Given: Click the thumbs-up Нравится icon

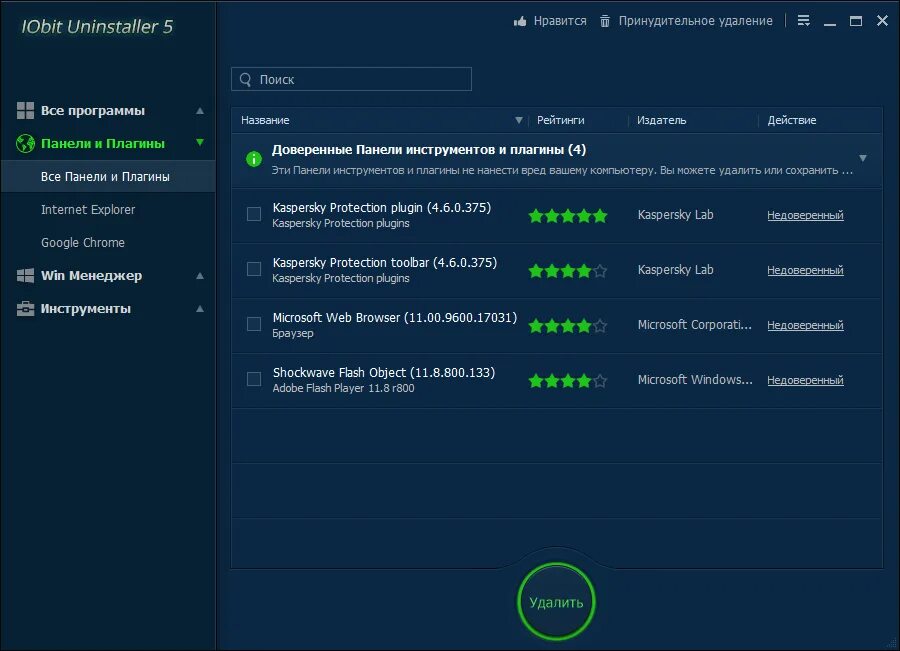Looking at the screenshot, I should (520, 21).
